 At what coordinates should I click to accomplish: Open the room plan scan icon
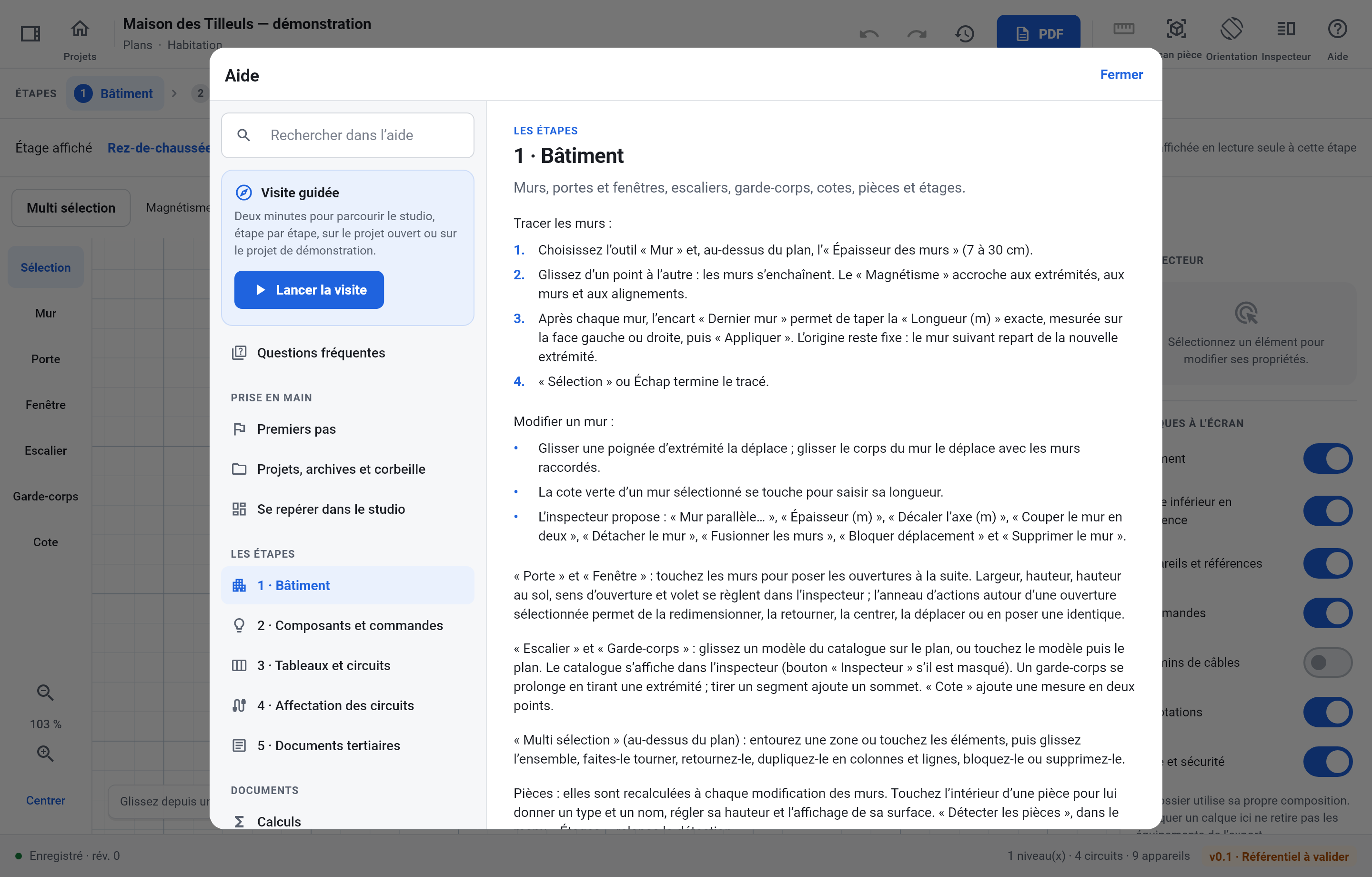click(1177, 29)
